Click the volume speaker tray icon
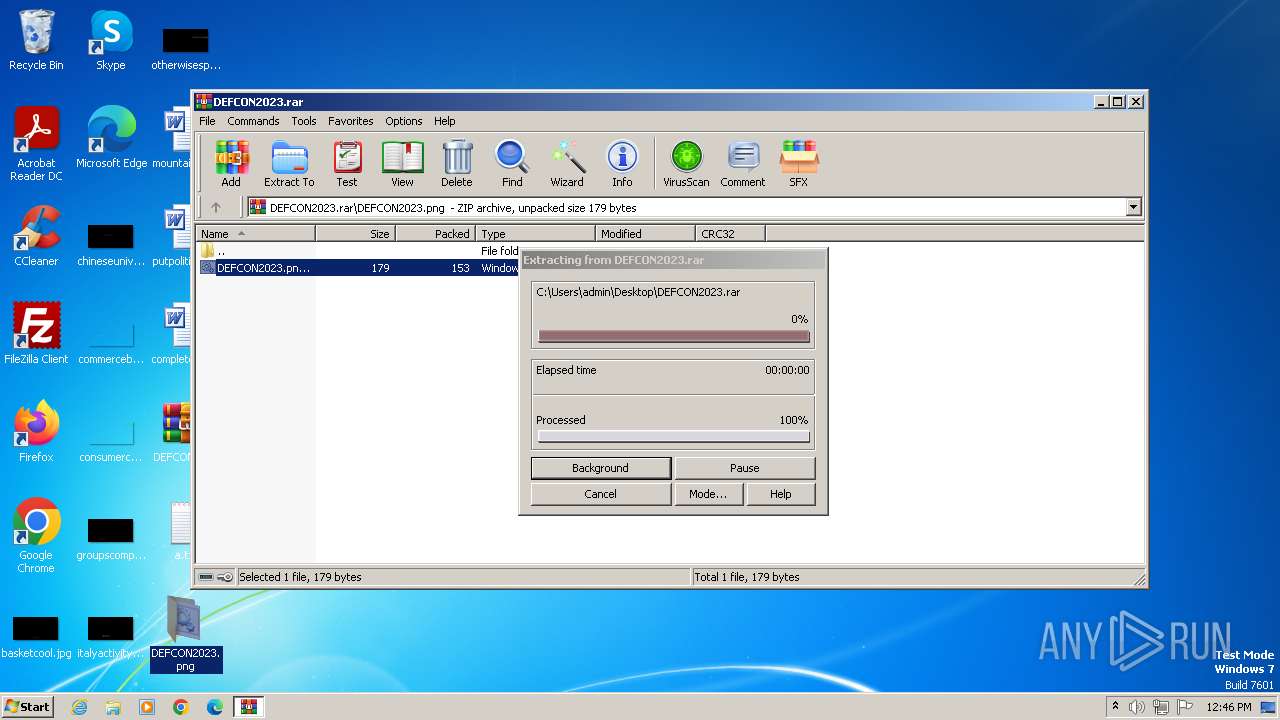 click(1137, 707)
